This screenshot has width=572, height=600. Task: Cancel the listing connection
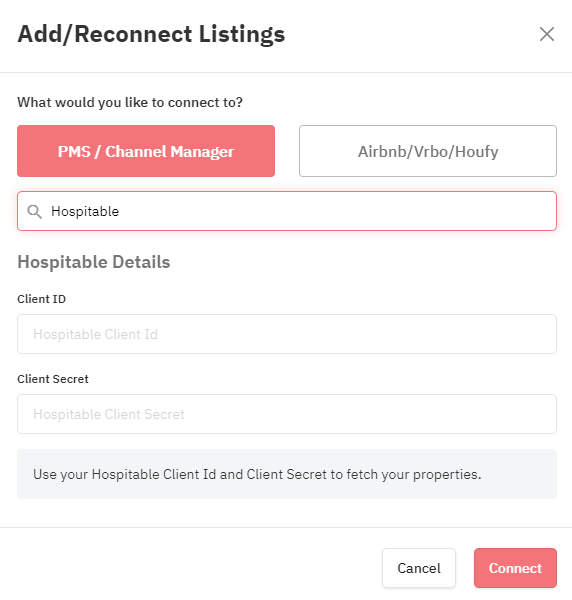point(419,568)
